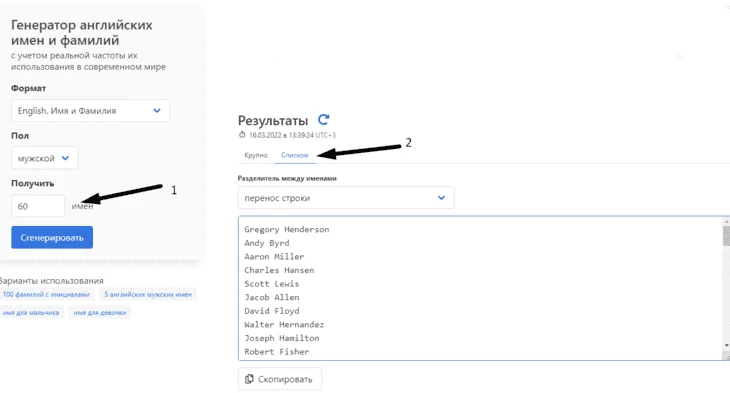
Task: Click the scrollbar down arrow in results list
Action: (726, 346)
